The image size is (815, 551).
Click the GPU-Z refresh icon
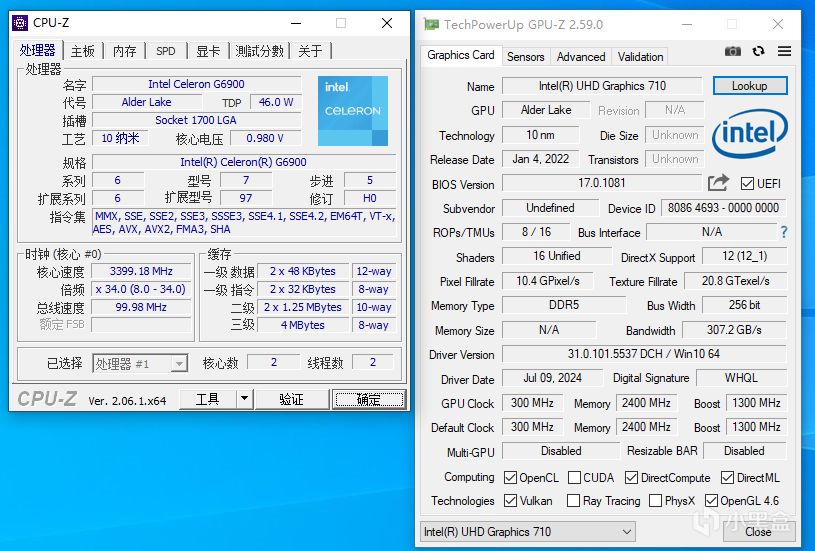click(x=758, y=51)
